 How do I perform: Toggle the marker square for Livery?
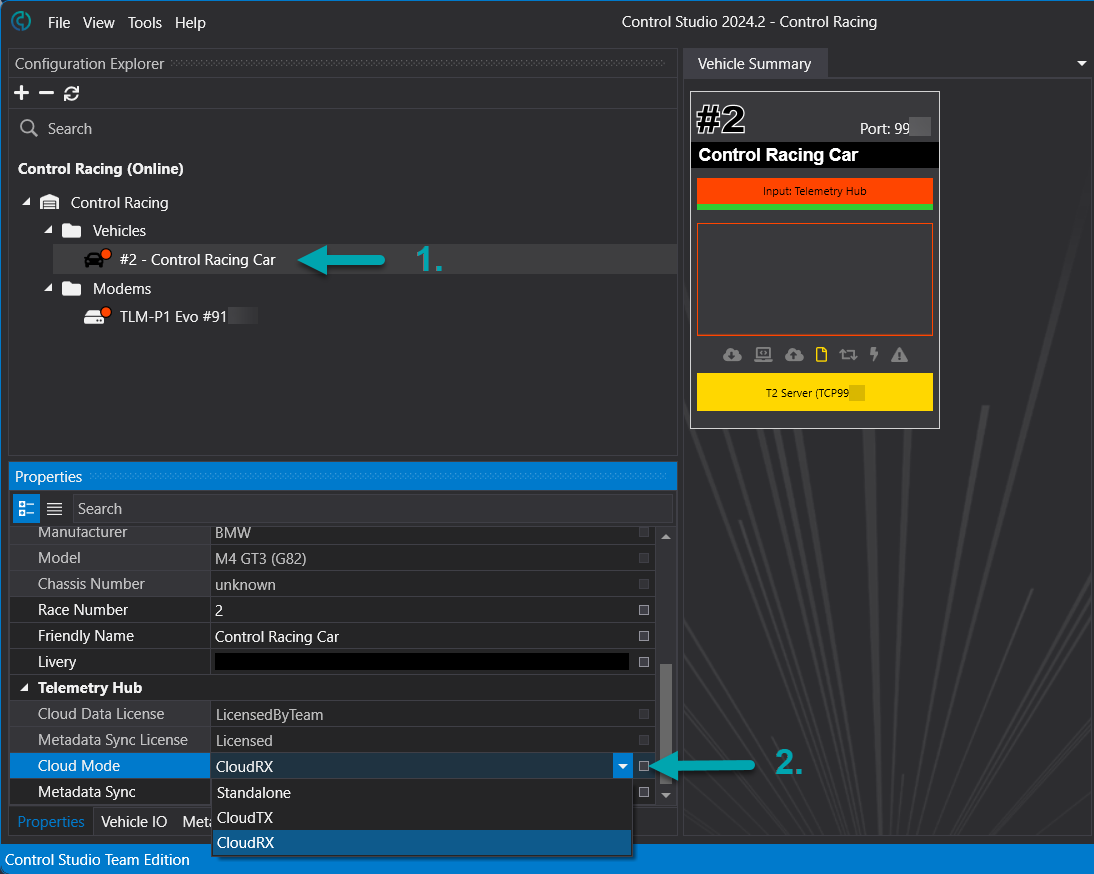644,662
